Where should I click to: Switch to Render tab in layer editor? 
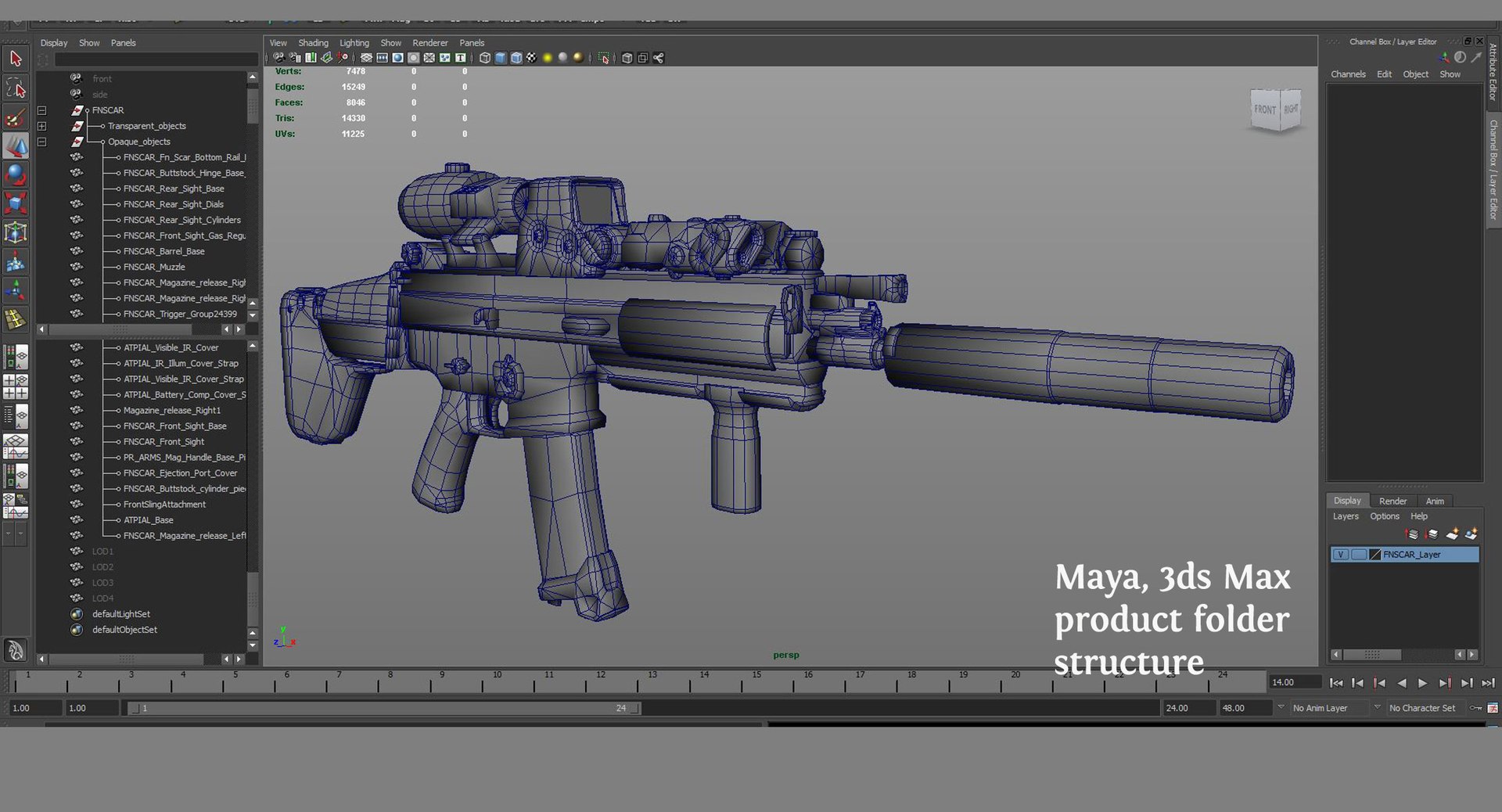1392,501
